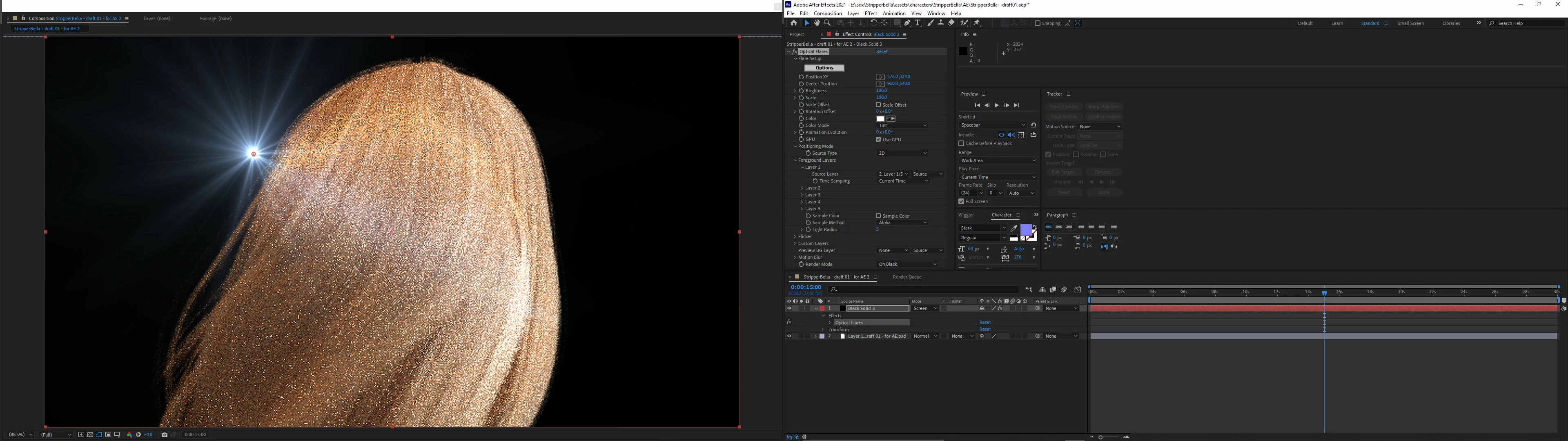Viewport: 1568px width, 441px height.
Task: Uncheck the Use GPU checkbox
Action: (878, 140)
